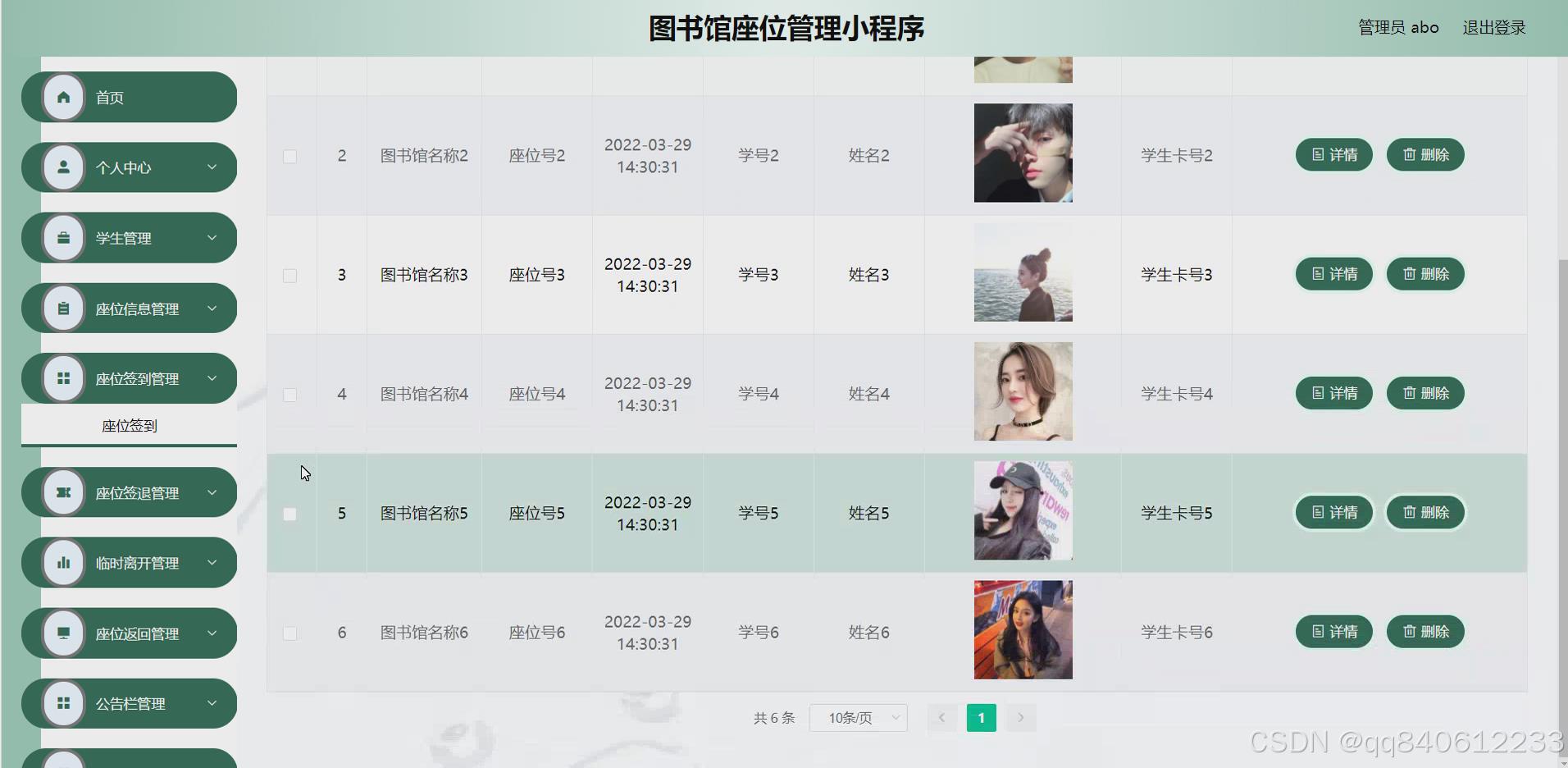Image resolution: width=1568 pixels, height=768 pixels.
Task: Click the clipboard icon for 座位信息管理
Action: coord(63,309)
